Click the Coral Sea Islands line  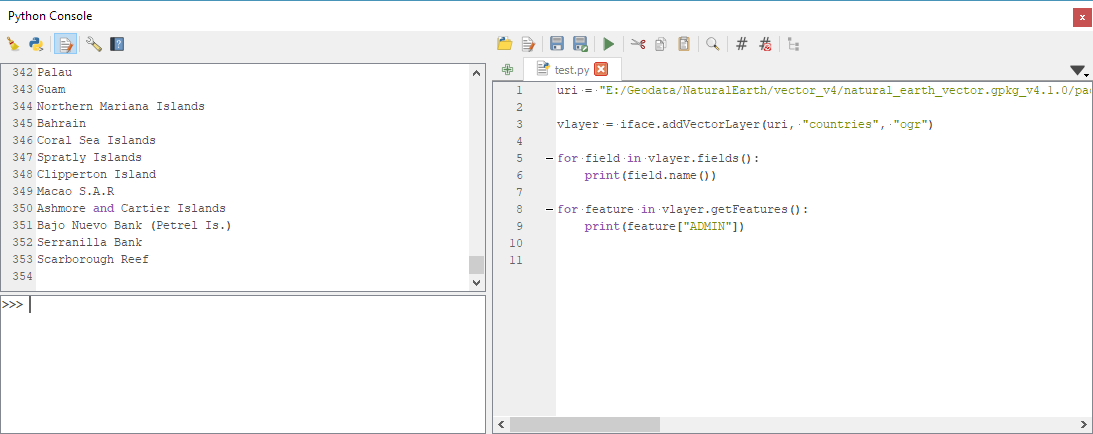pyautogui.click(x=96, y=140)
